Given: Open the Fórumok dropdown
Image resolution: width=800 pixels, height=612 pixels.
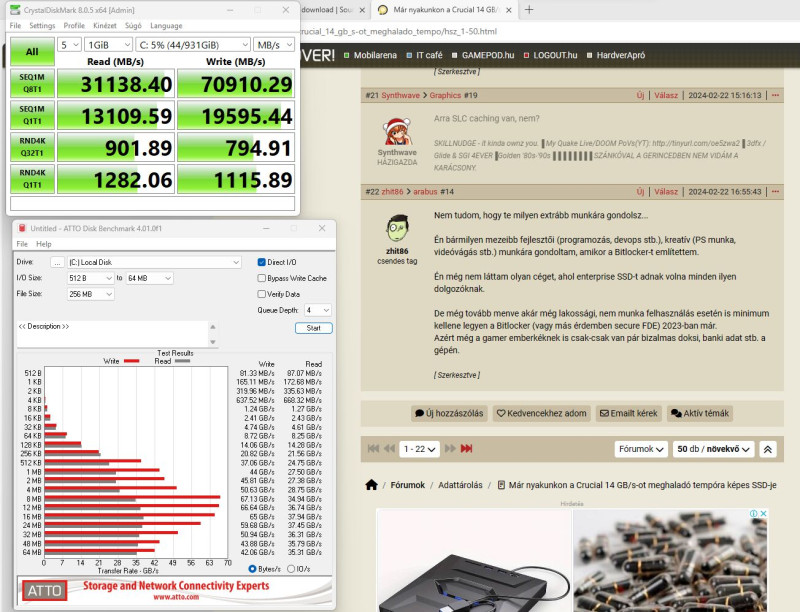Looking at the screenshot, I should point(641,449).
